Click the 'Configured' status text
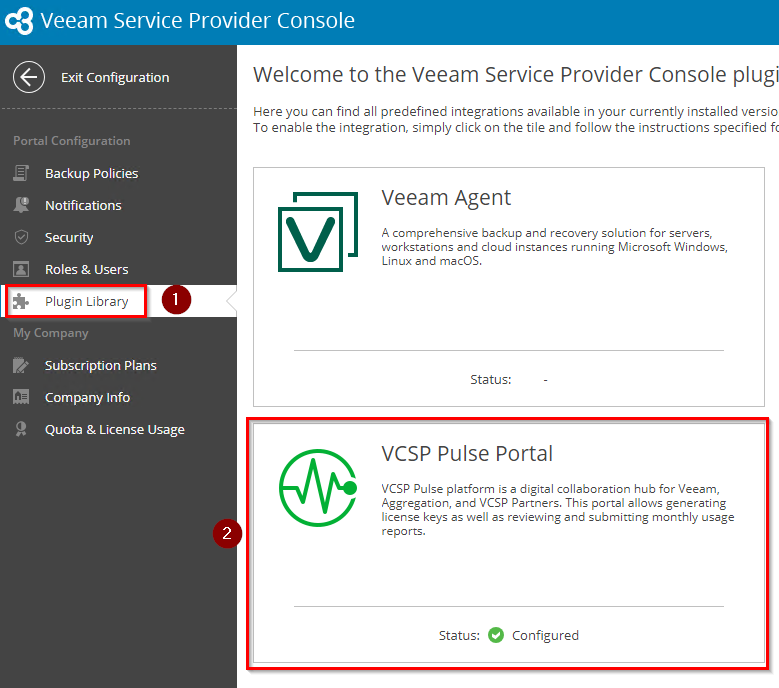 point(545,635)
